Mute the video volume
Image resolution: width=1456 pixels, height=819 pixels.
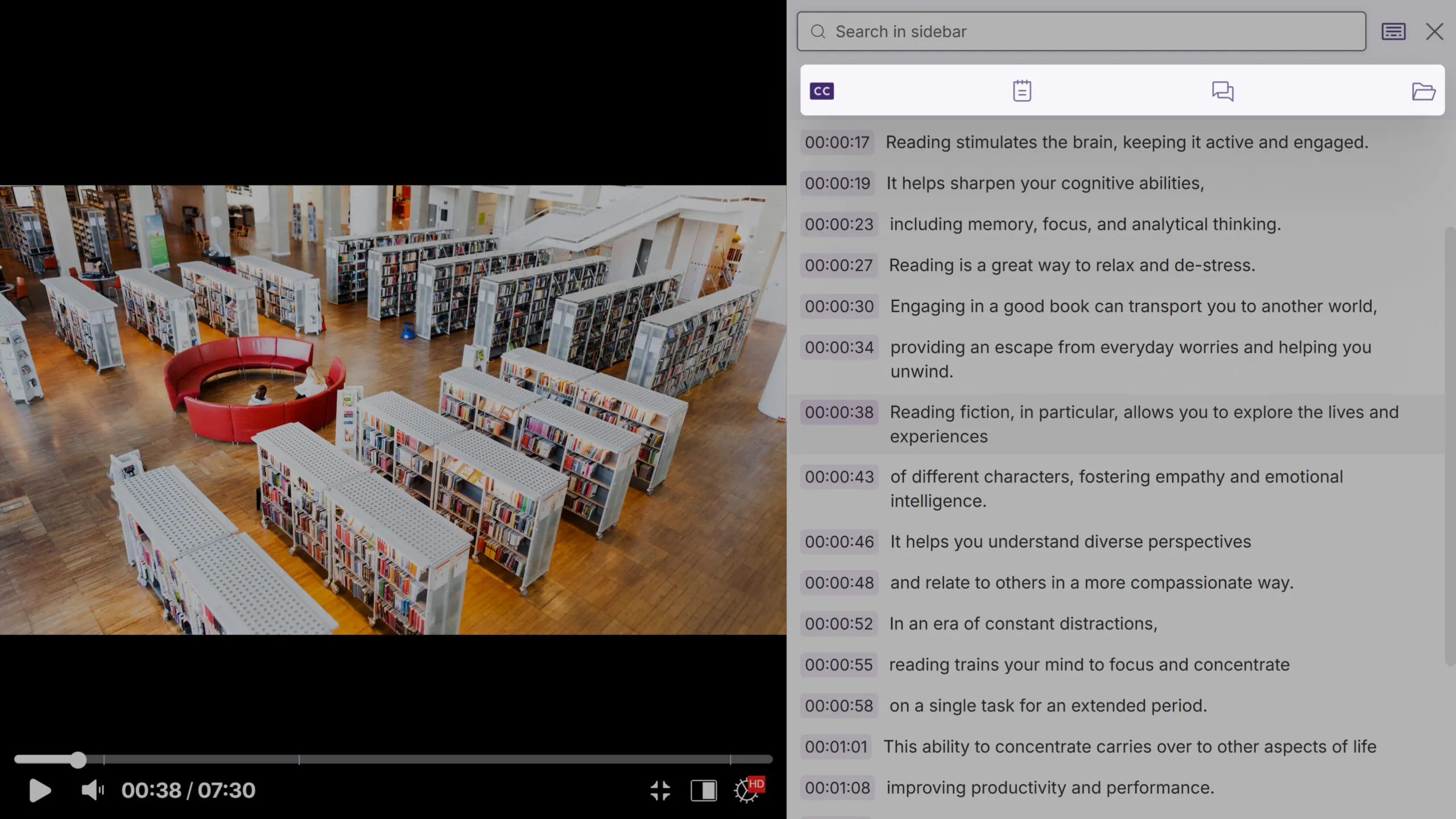tap(92, 790)
